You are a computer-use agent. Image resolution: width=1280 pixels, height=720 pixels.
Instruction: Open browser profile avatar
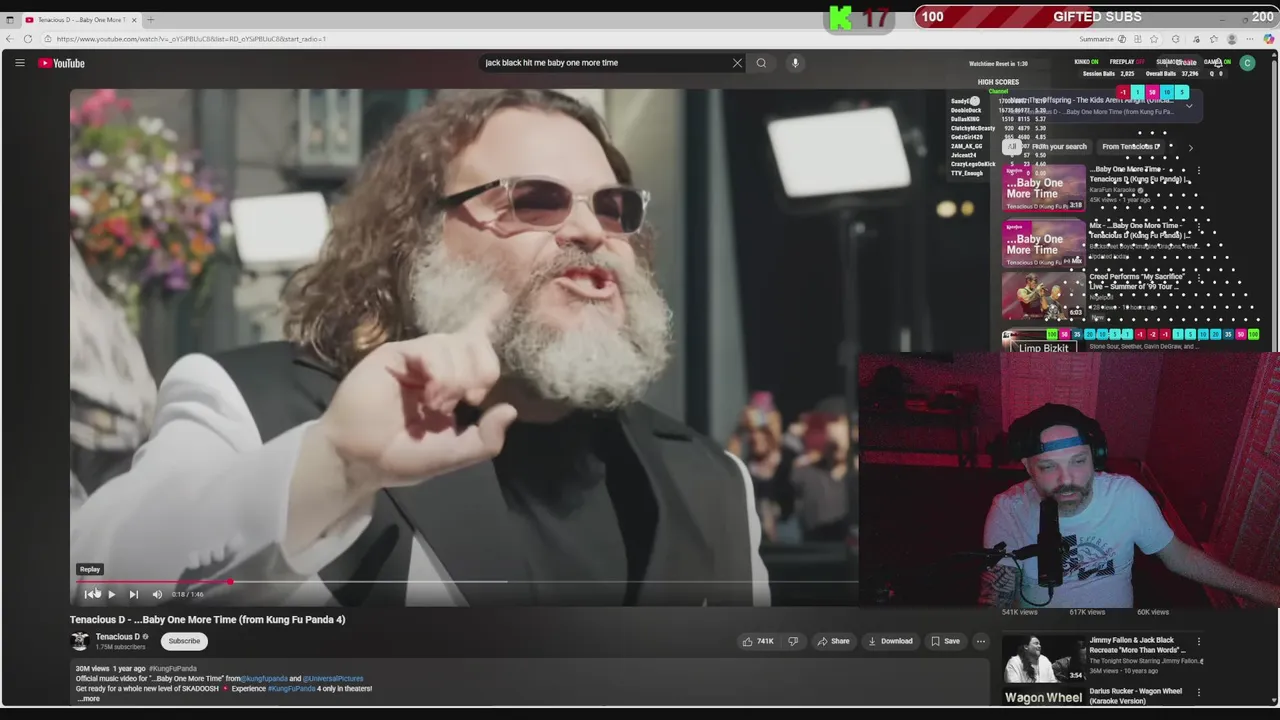pos(1232,39)
